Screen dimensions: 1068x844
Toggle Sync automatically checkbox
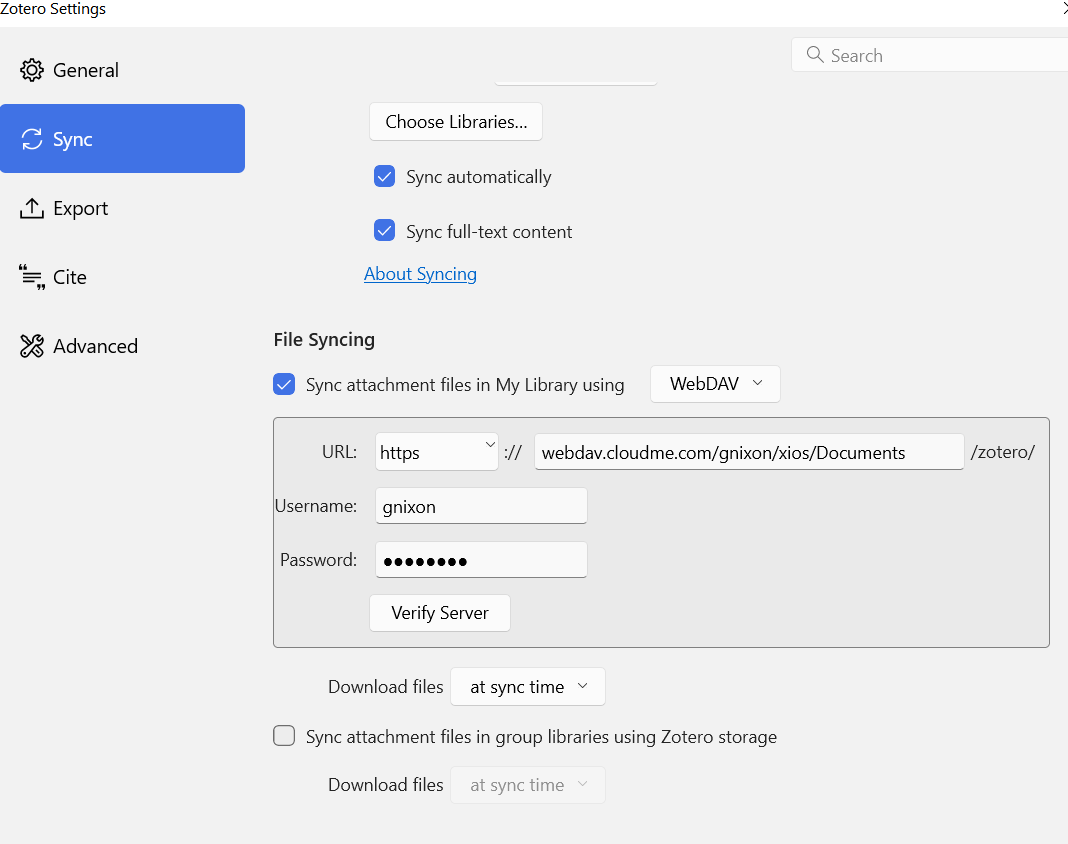(x=384, y=176)
